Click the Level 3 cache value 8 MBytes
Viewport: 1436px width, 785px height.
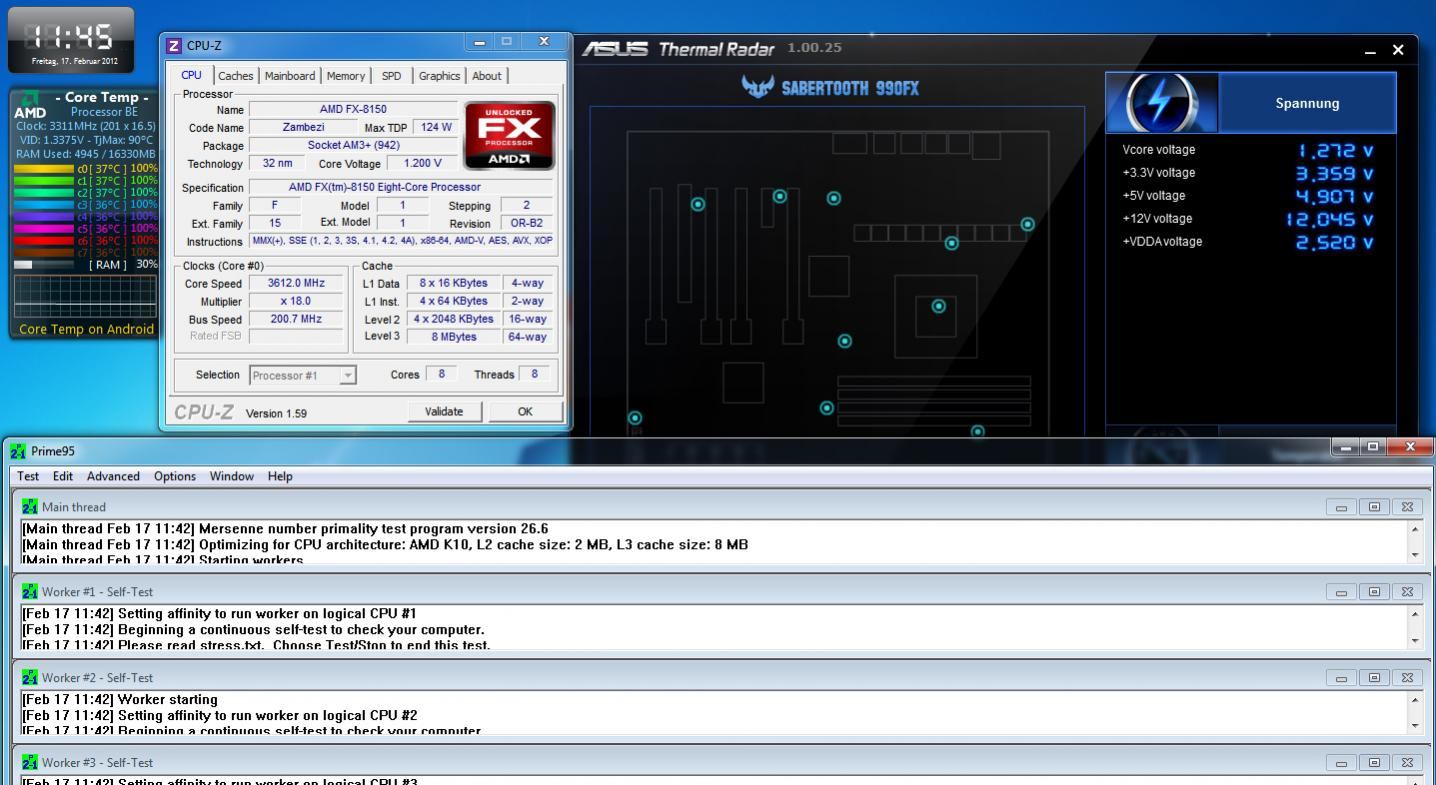pyautogui.click(x=454, y=337)
